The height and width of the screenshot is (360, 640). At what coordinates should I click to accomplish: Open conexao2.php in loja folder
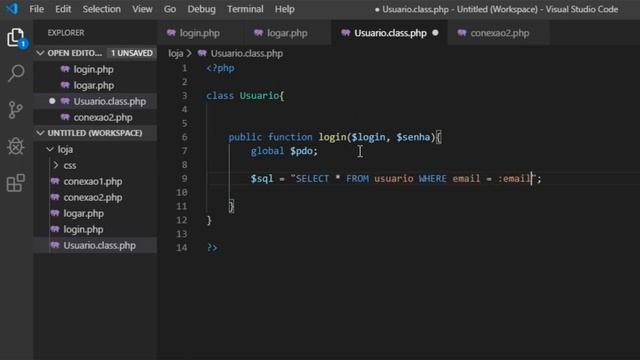tap(93, 197)
